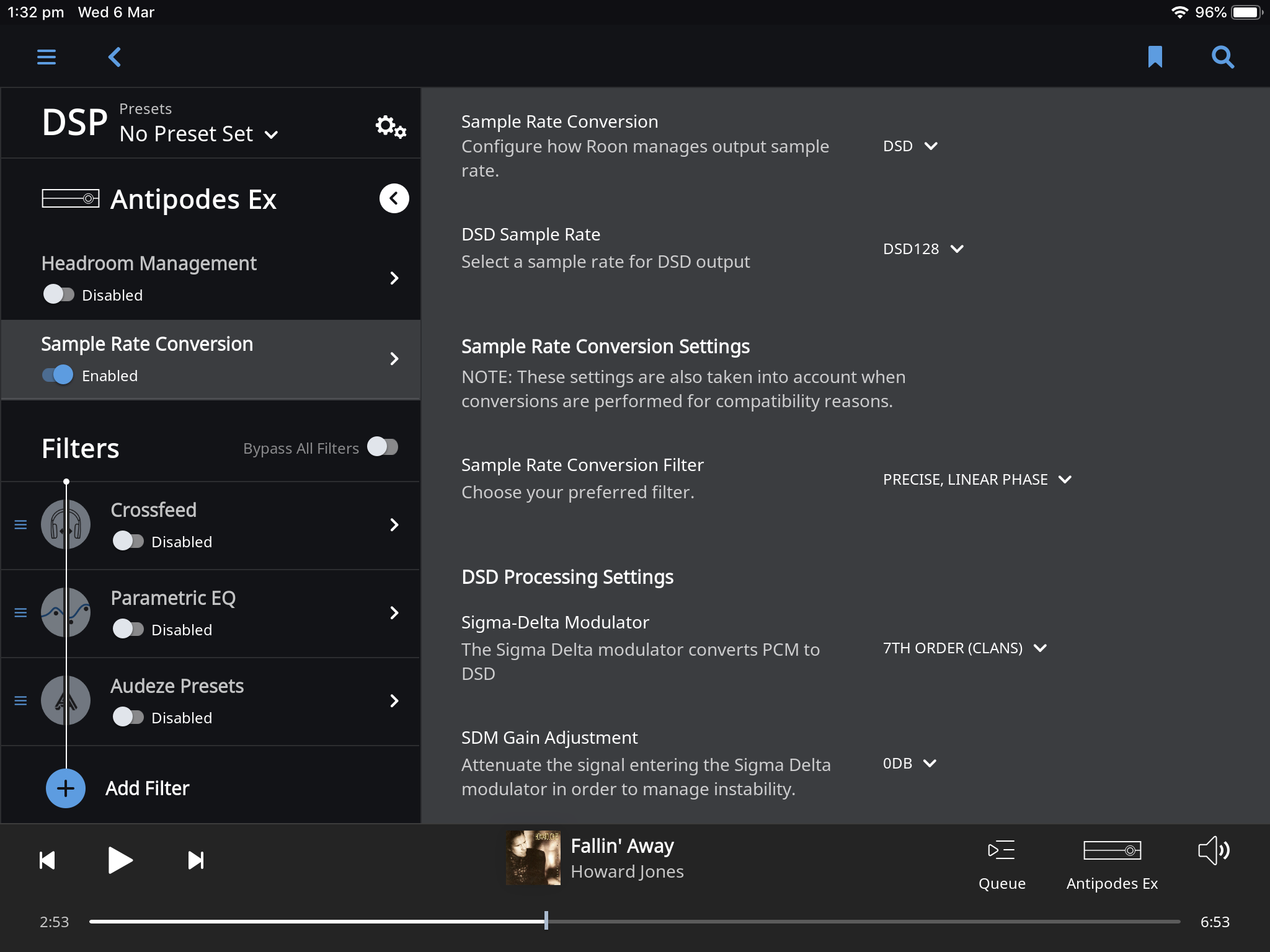Seek in the unplayed progress track

[864, 922]
